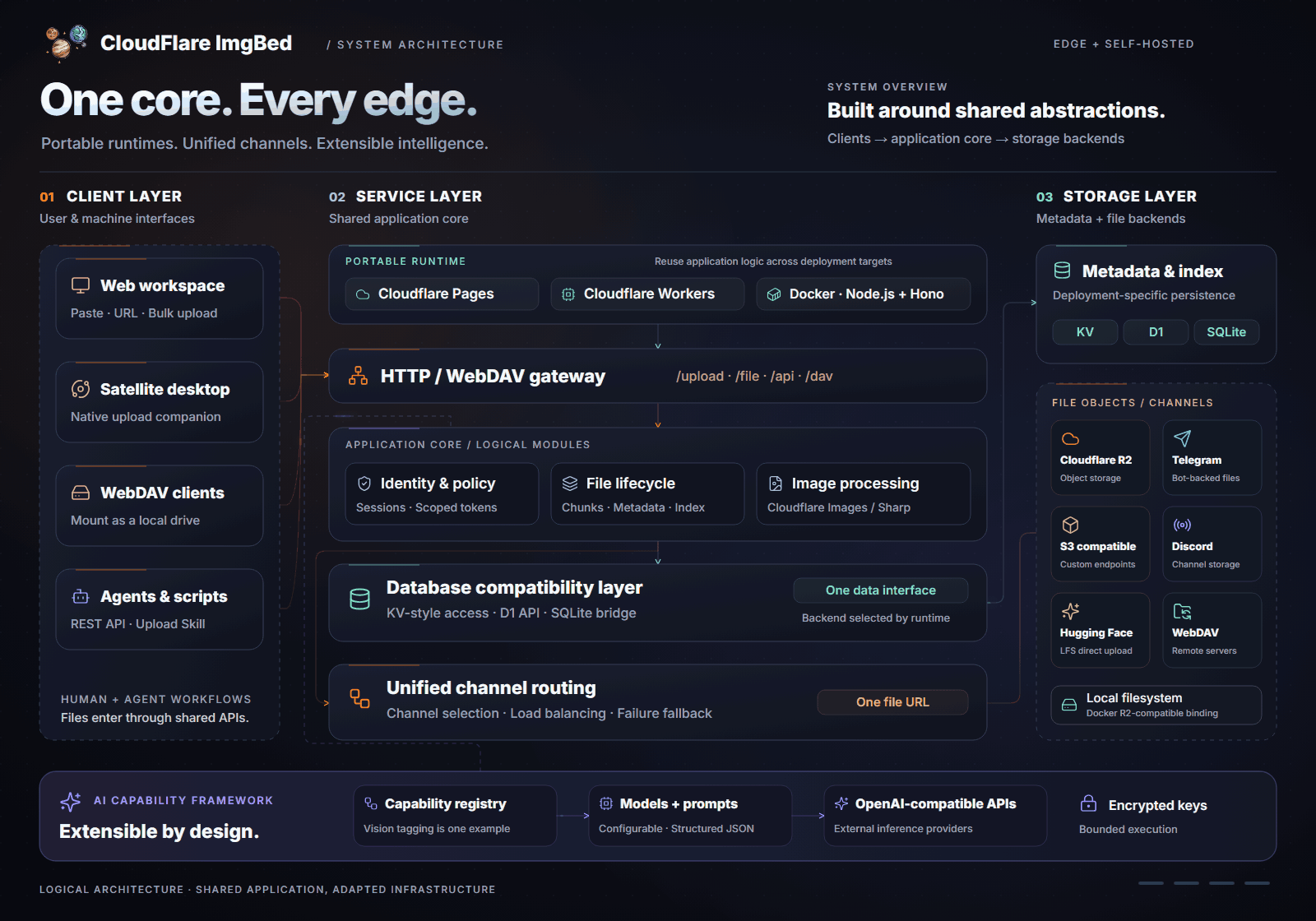This screenshot has width=1316, height=921.
Task: Click the HTTP / WebDAV gateway network icon
Action: (358, 376)
